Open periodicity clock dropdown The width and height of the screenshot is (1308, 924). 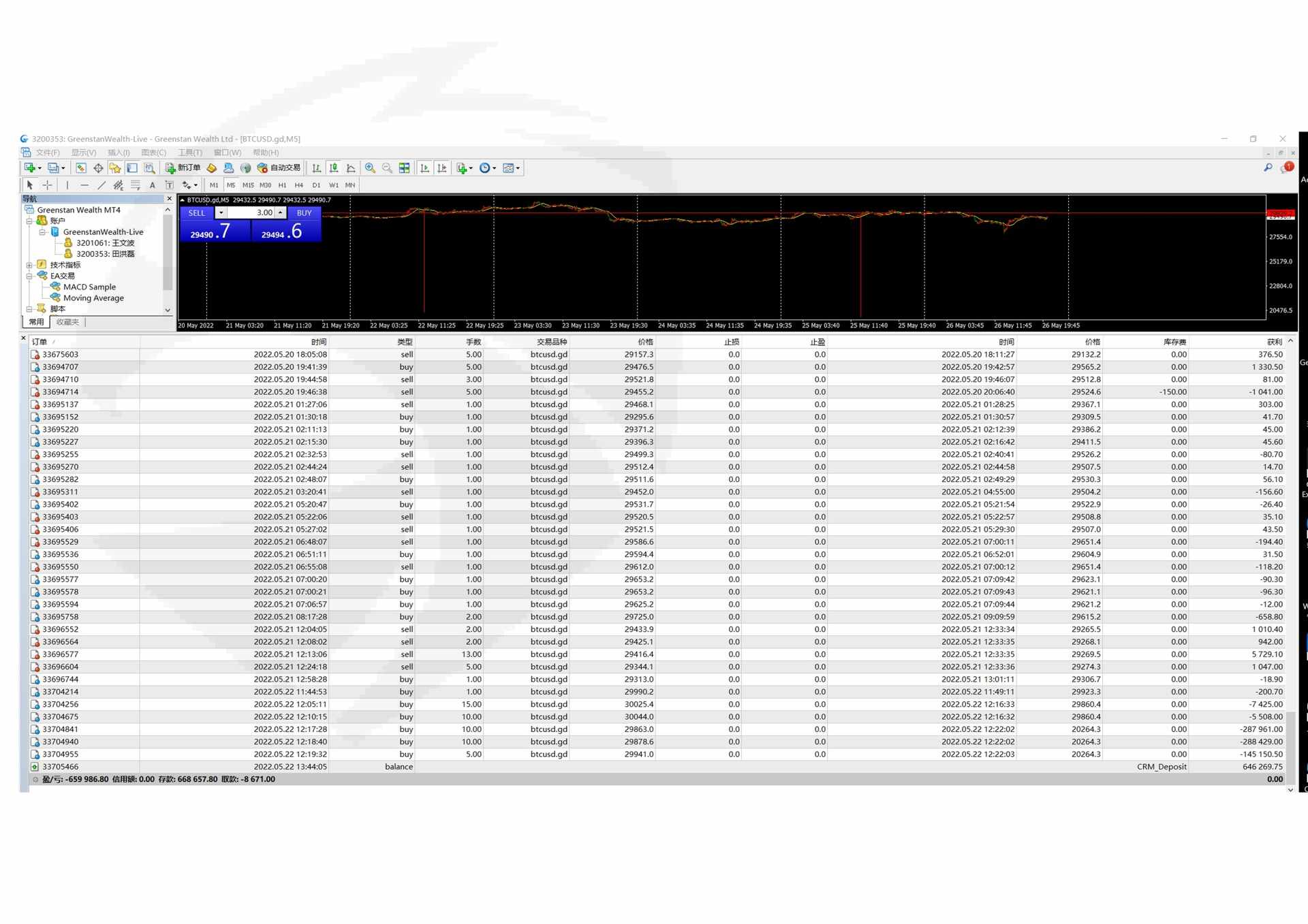(487, 168)
